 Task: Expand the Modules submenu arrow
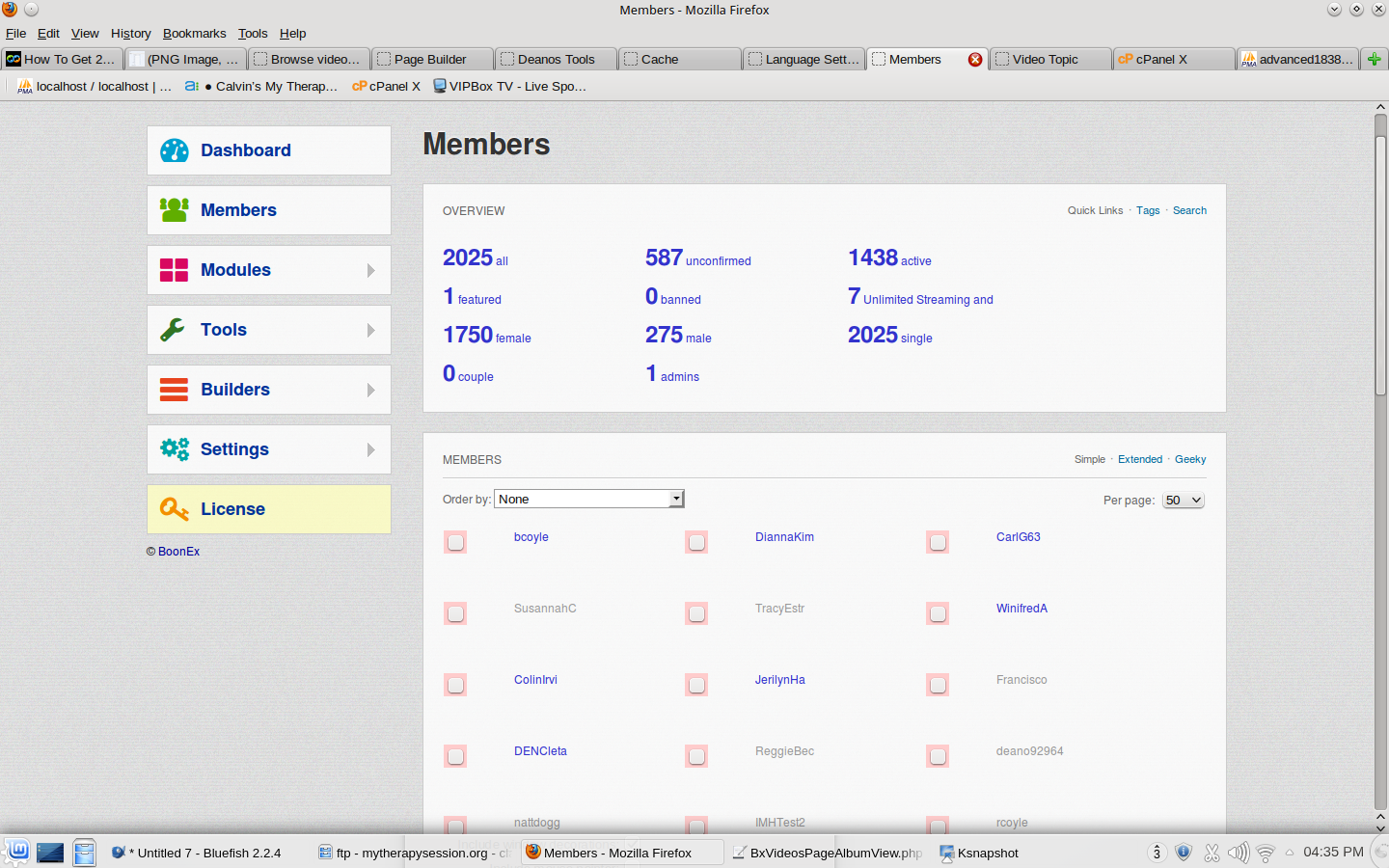coord(371,270)
